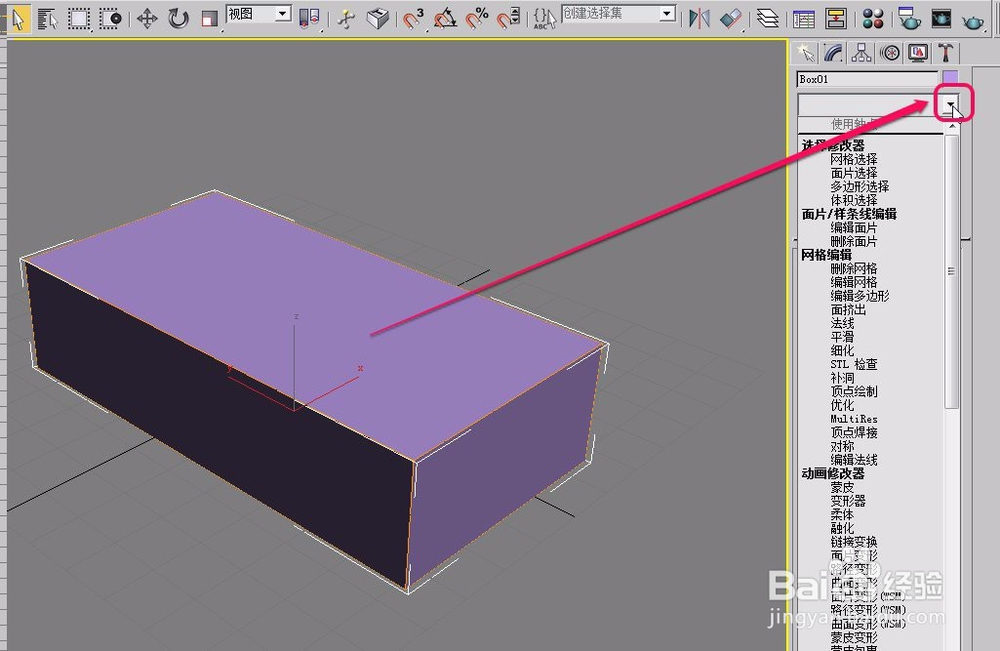Activate the Select and Scale tool
The image size is (1000, 651).
pyautogui.click(x=209, y=18)
